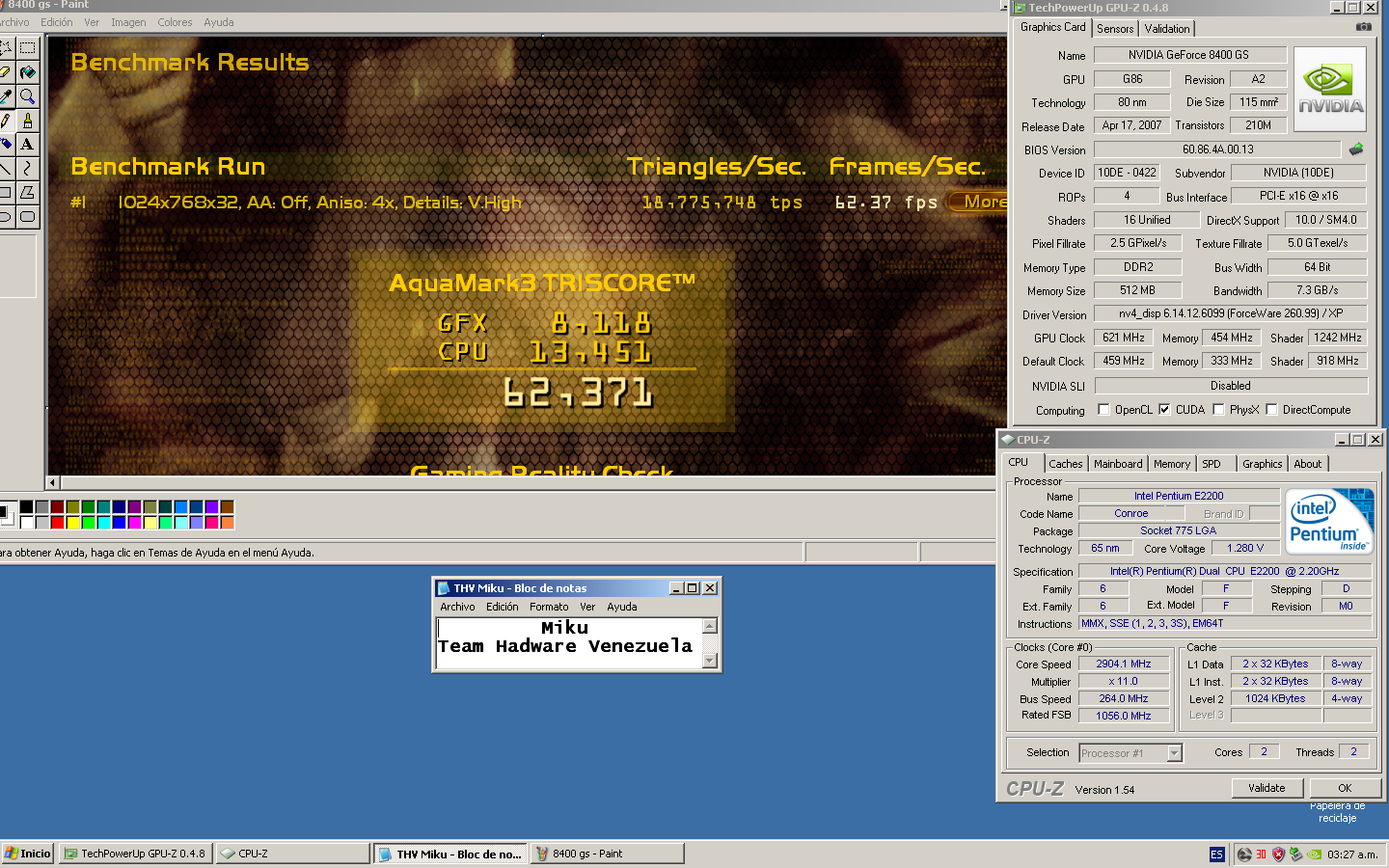Pick the magenta swatch in Paint palette
This screenshot has width=1389, height=868.
(134, 523)
